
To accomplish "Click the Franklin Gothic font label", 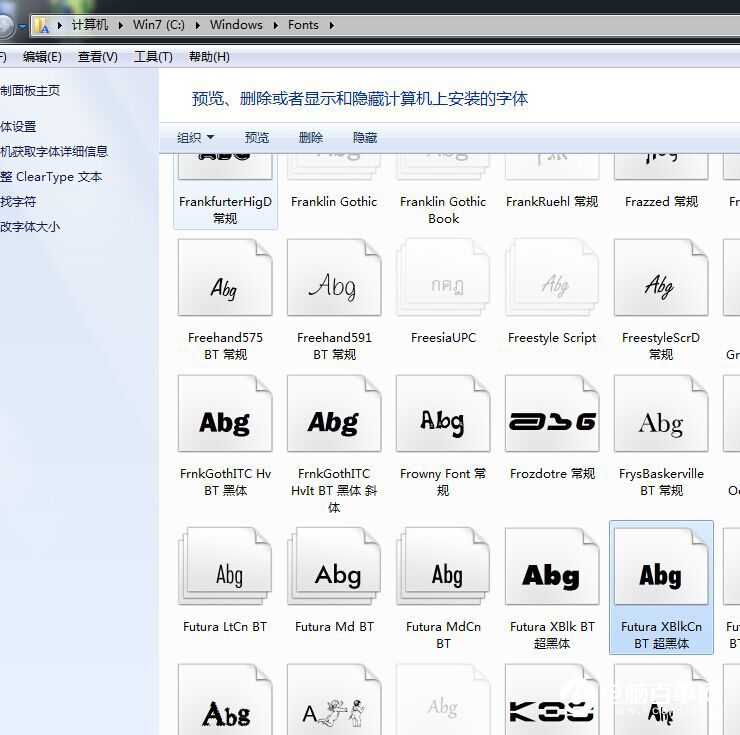I will [334, 202].
